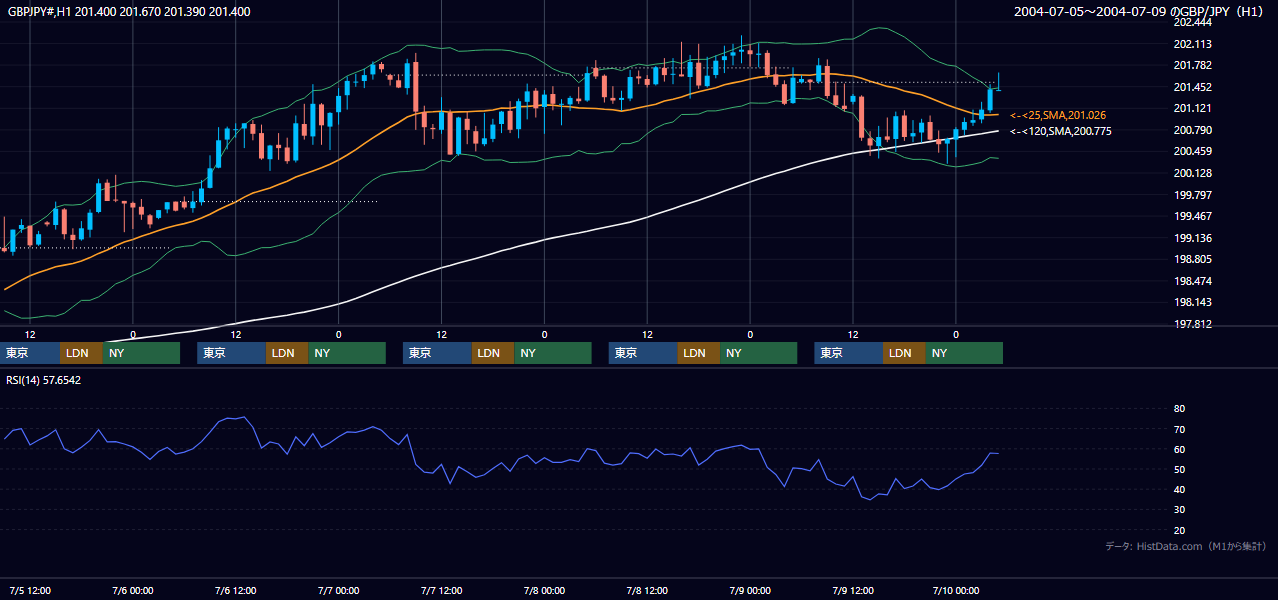Click price axis label 198.474

pos(1192,281)
